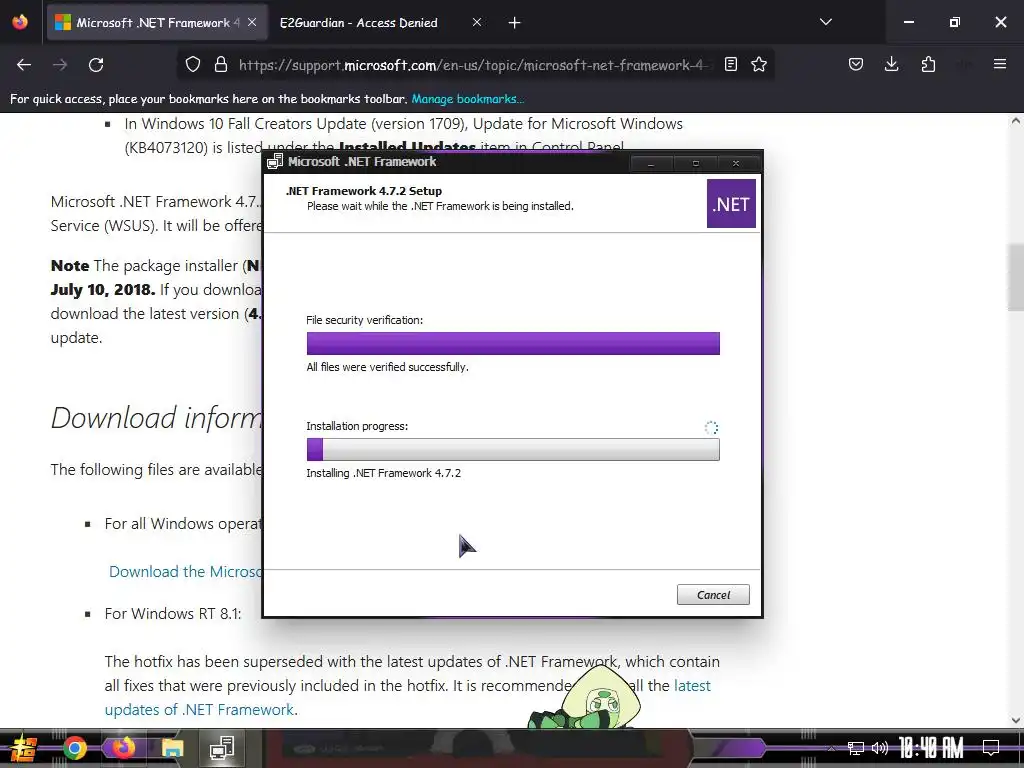
Task: Click the installer title bar icon
Action: click(x=275, y=162)
